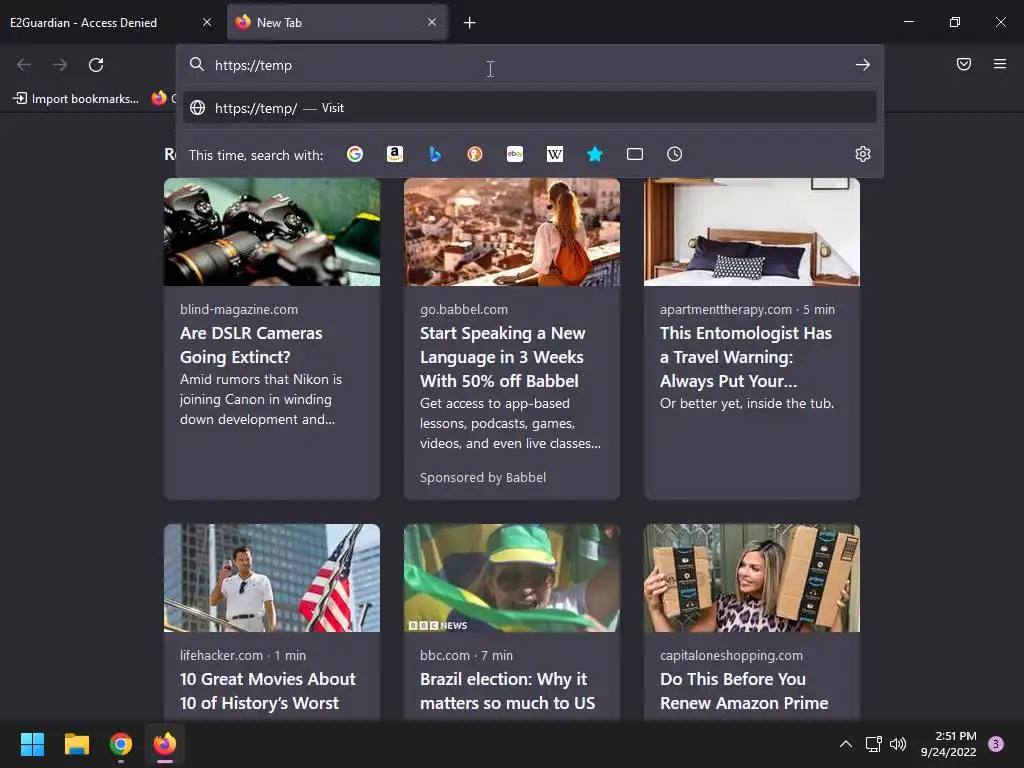Reload the current page
Viewport: 1024px width, 768px height.
click(x=96, y=65)
